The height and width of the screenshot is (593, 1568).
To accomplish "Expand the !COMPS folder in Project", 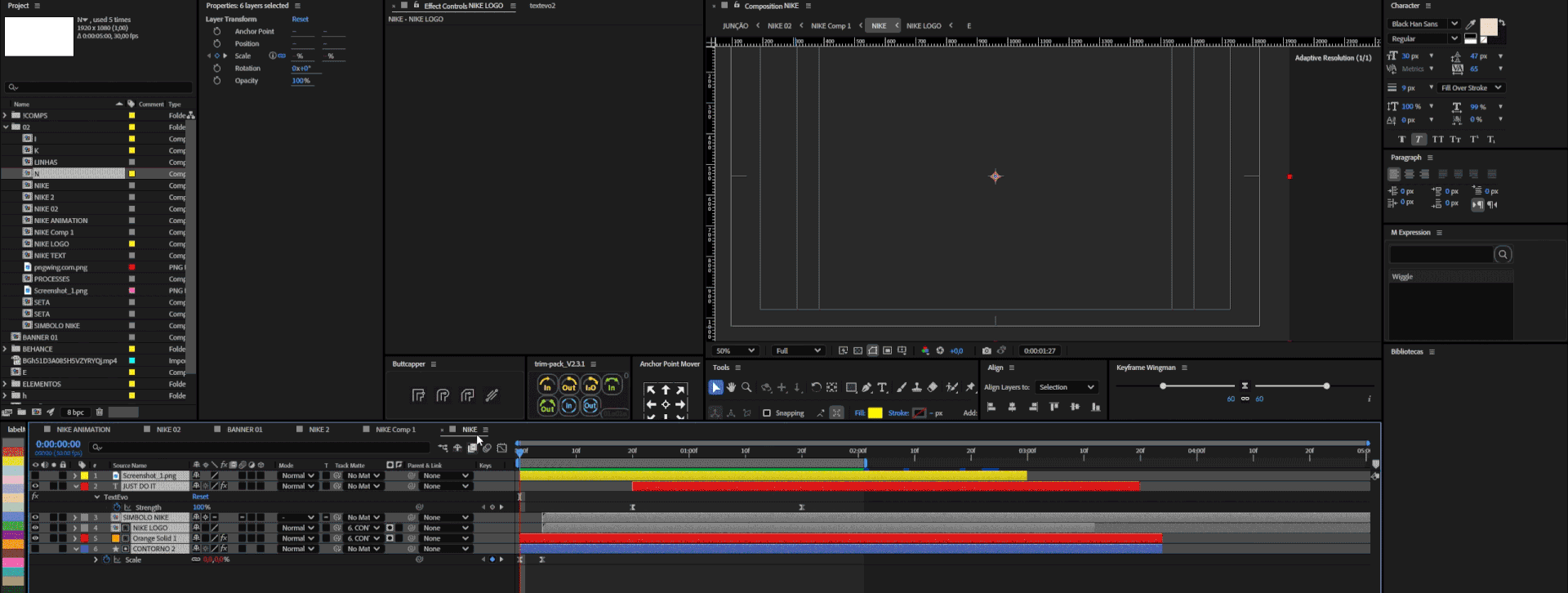I will click(x=6, y=115).
